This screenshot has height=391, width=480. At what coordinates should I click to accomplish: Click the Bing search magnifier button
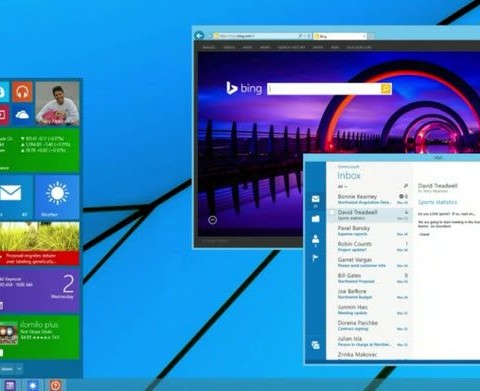[x=386, y=89]
